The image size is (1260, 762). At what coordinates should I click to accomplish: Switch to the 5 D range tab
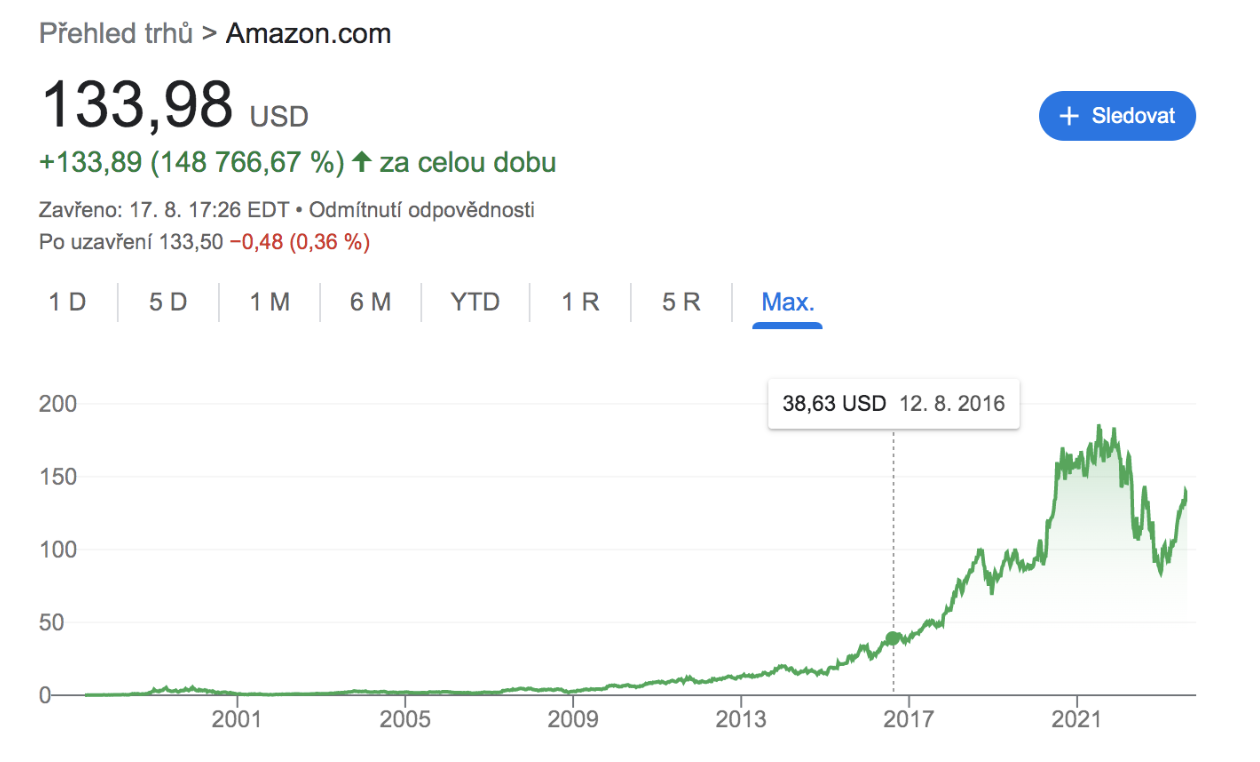(168, 302)
